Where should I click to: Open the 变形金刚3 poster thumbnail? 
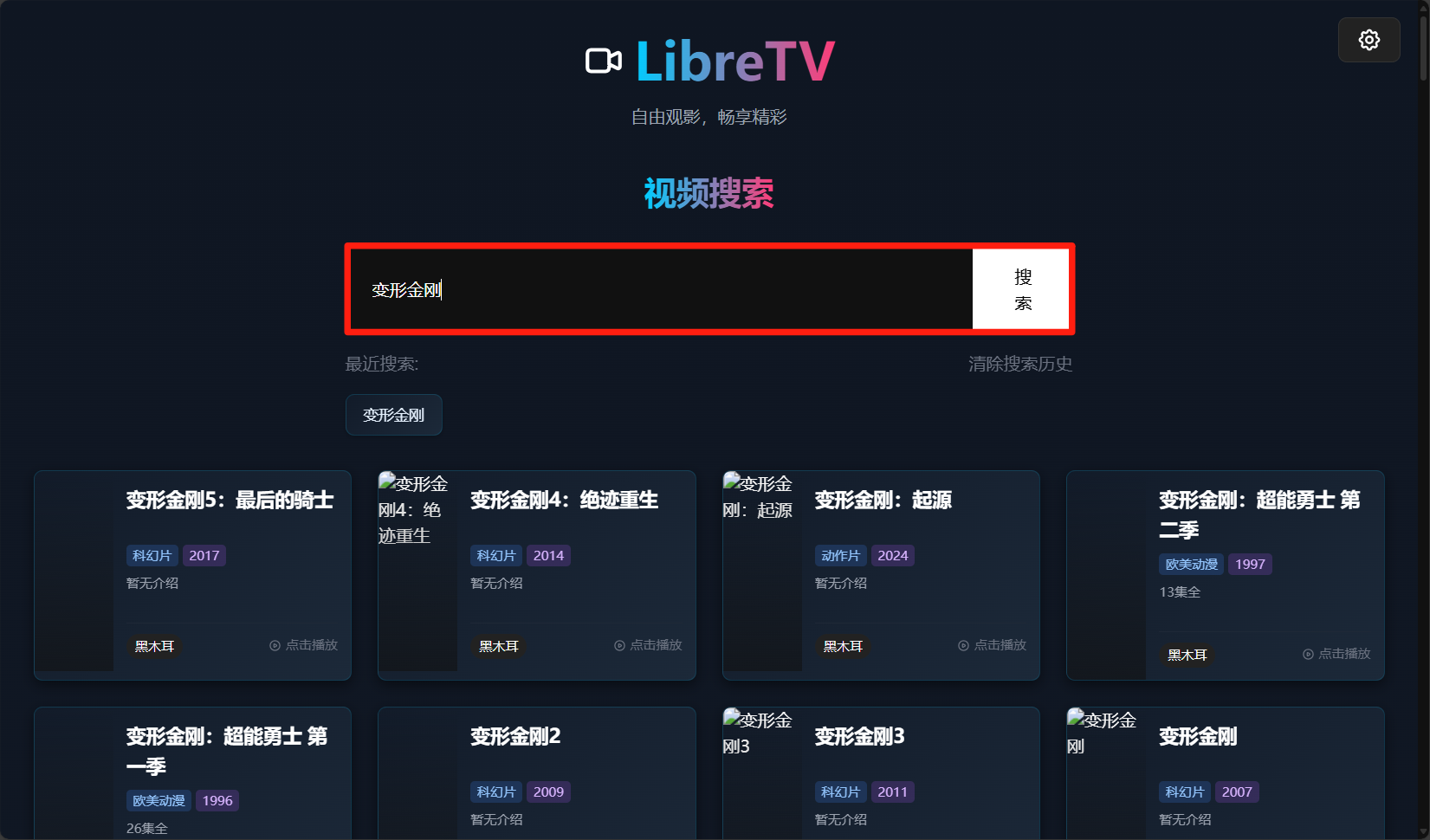click(762, 773)
